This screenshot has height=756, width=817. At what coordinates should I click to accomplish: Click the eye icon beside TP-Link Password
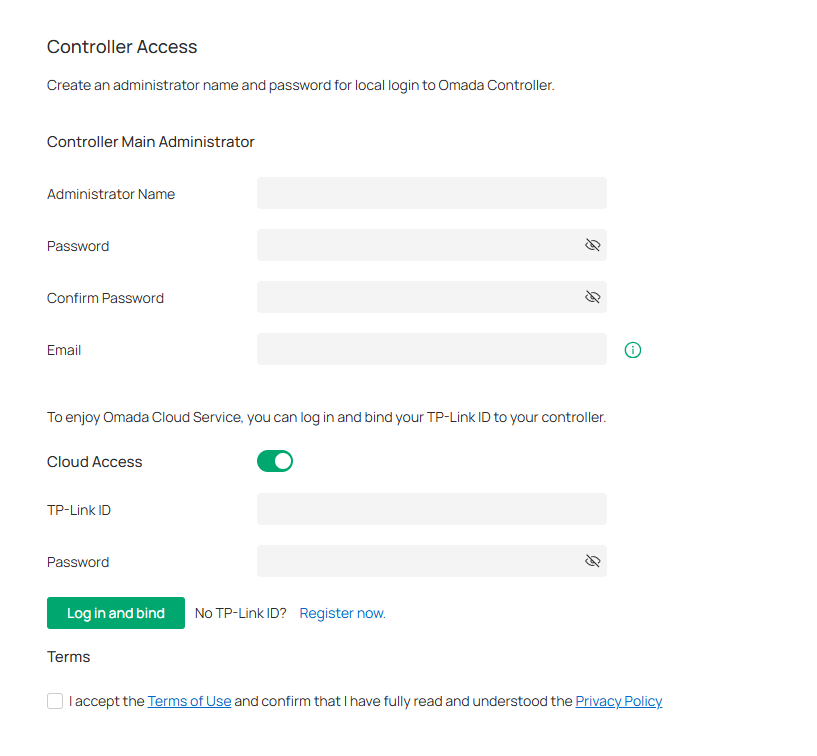pyautogui.click(x=592, y=561)
